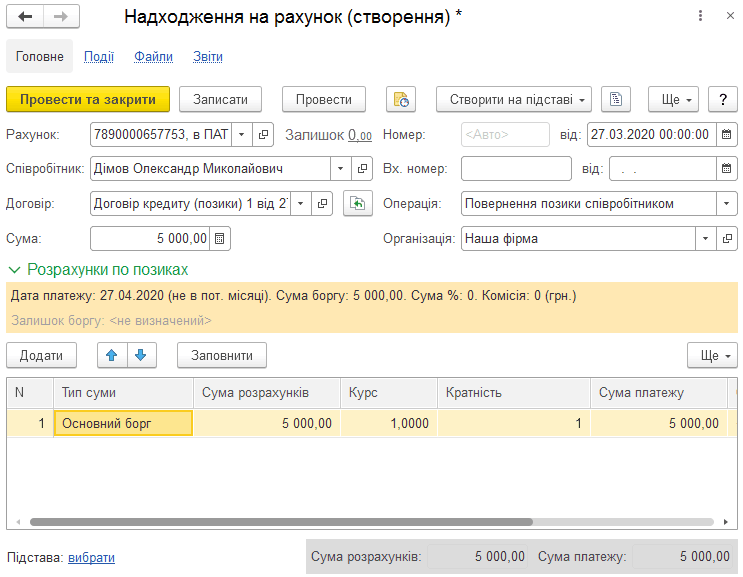Open the calculator in the Сума field

pyautogui.click(x=219, y=238)
